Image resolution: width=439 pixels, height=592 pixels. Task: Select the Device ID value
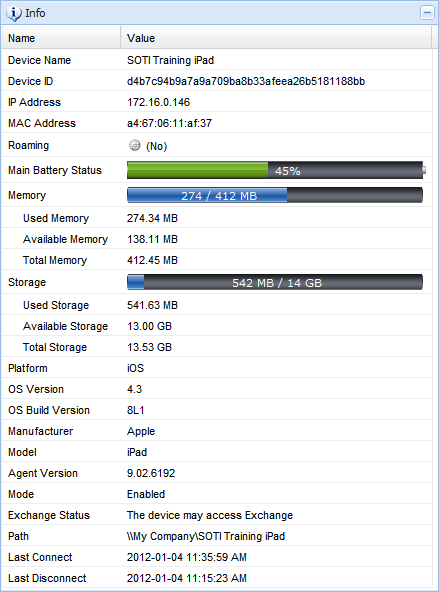[246, 82]
